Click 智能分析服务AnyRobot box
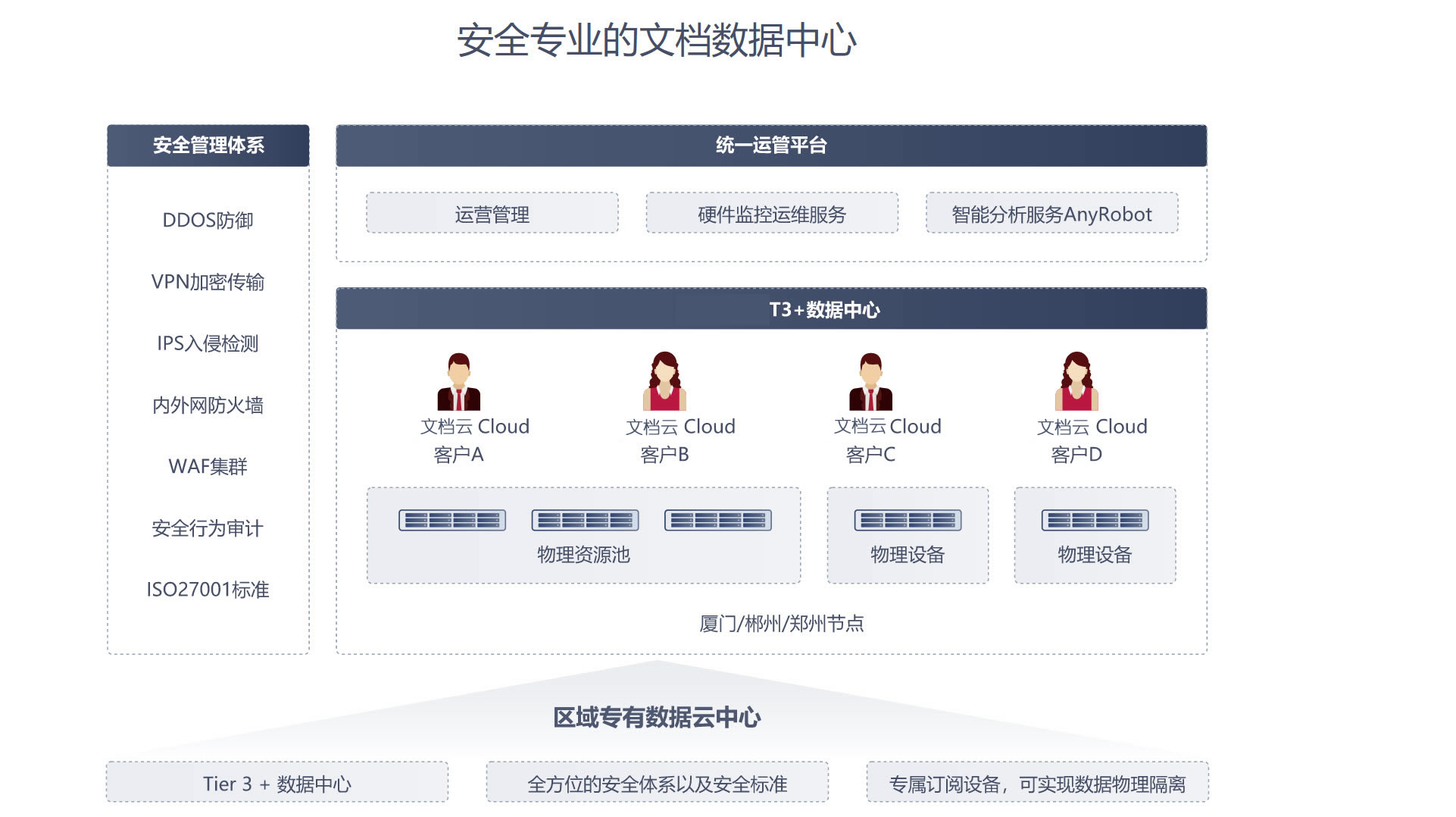Viewport: 1456px width, 817px height. pos(1051,214)
